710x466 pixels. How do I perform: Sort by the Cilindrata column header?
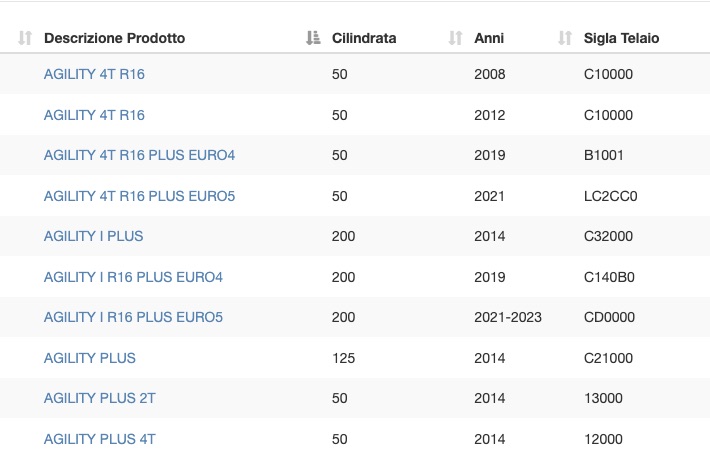pos(364,38)
